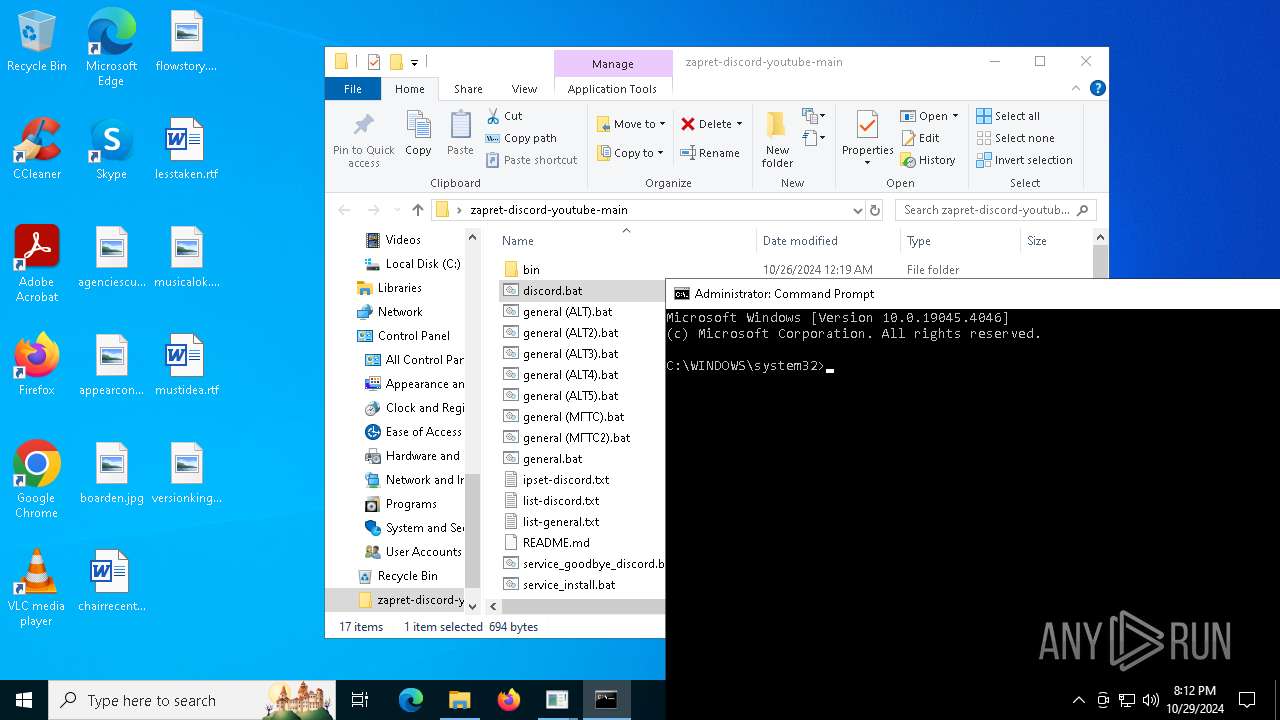Image resolution: width=1280 pixels, height=720 pixels.
Task: Click the taskbar search box
Action: (x=193, y=700)
